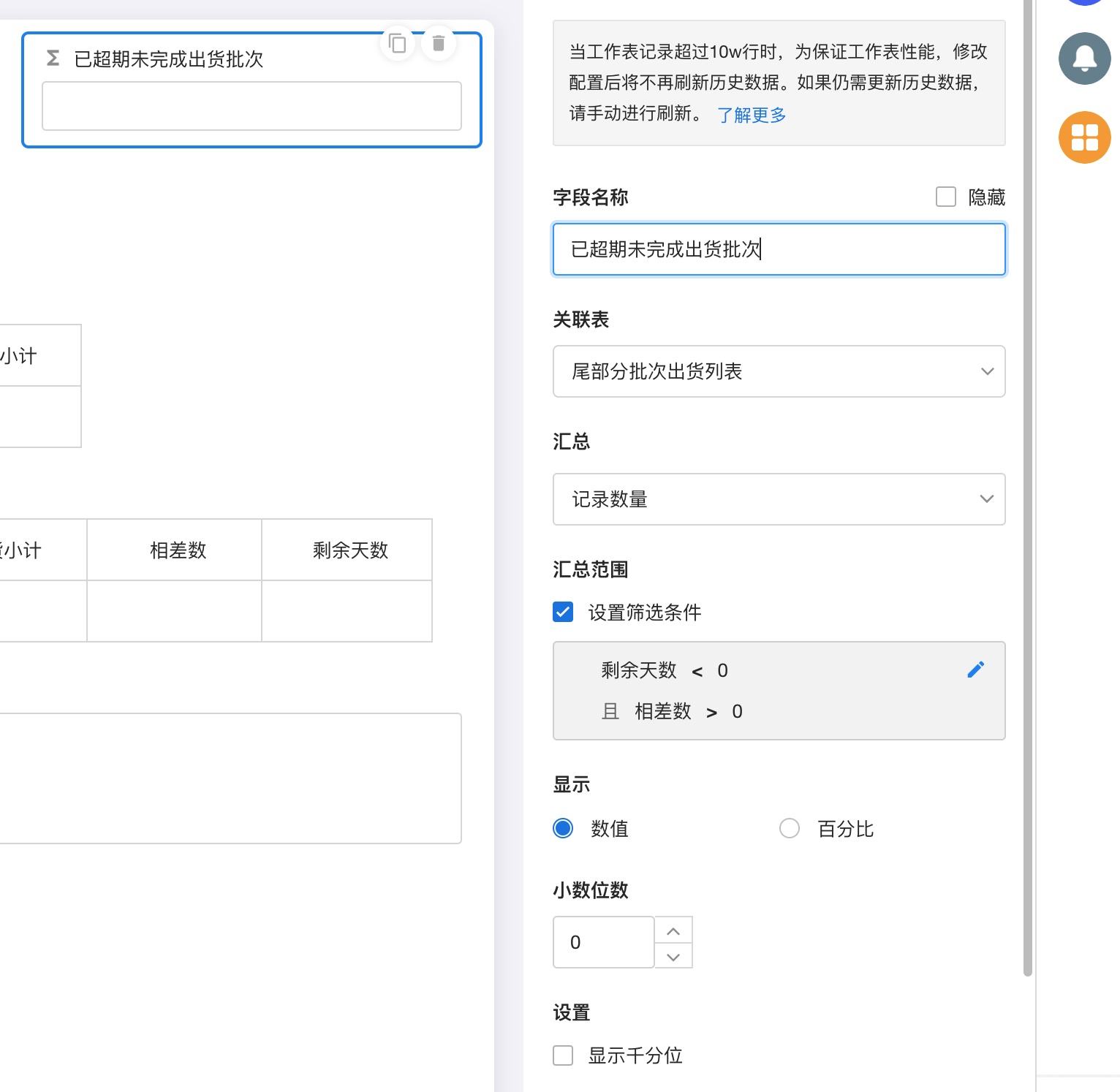
Task: Open the 关联表 dropdown
Action: click(779, 371)
